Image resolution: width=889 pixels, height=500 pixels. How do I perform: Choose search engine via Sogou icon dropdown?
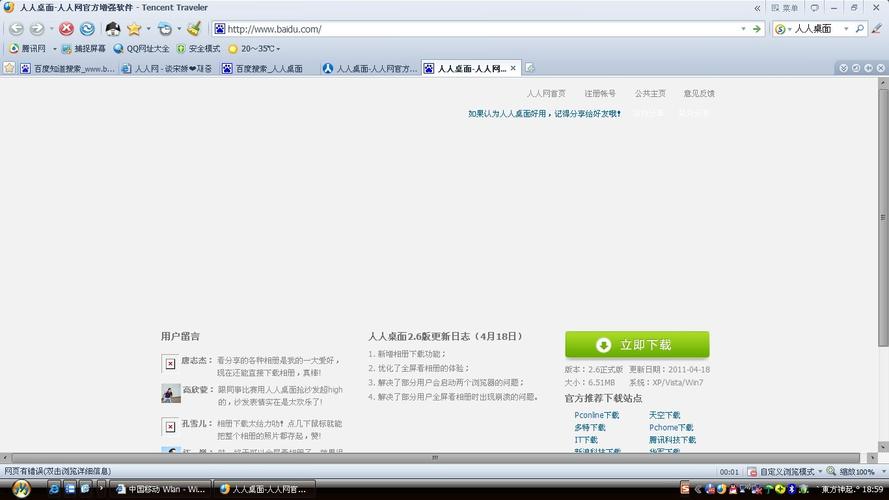783,29
